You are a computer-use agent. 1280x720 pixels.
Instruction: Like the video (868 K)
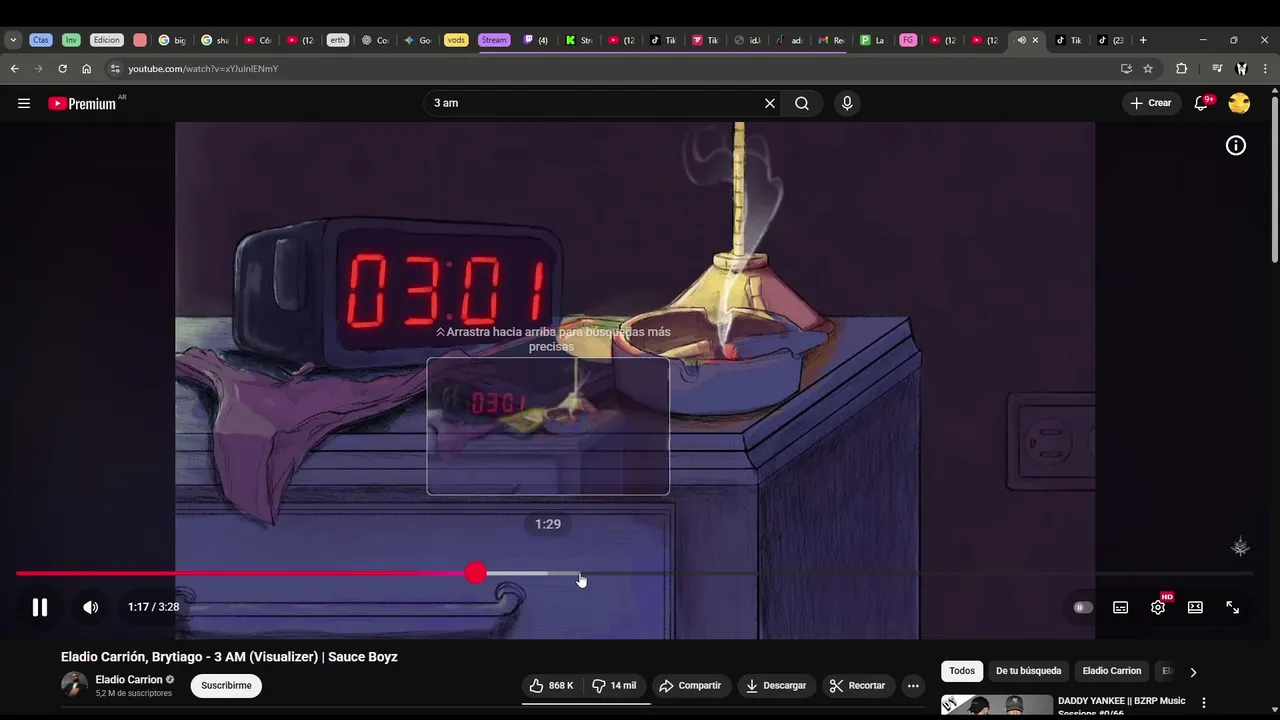pos(551,686)
